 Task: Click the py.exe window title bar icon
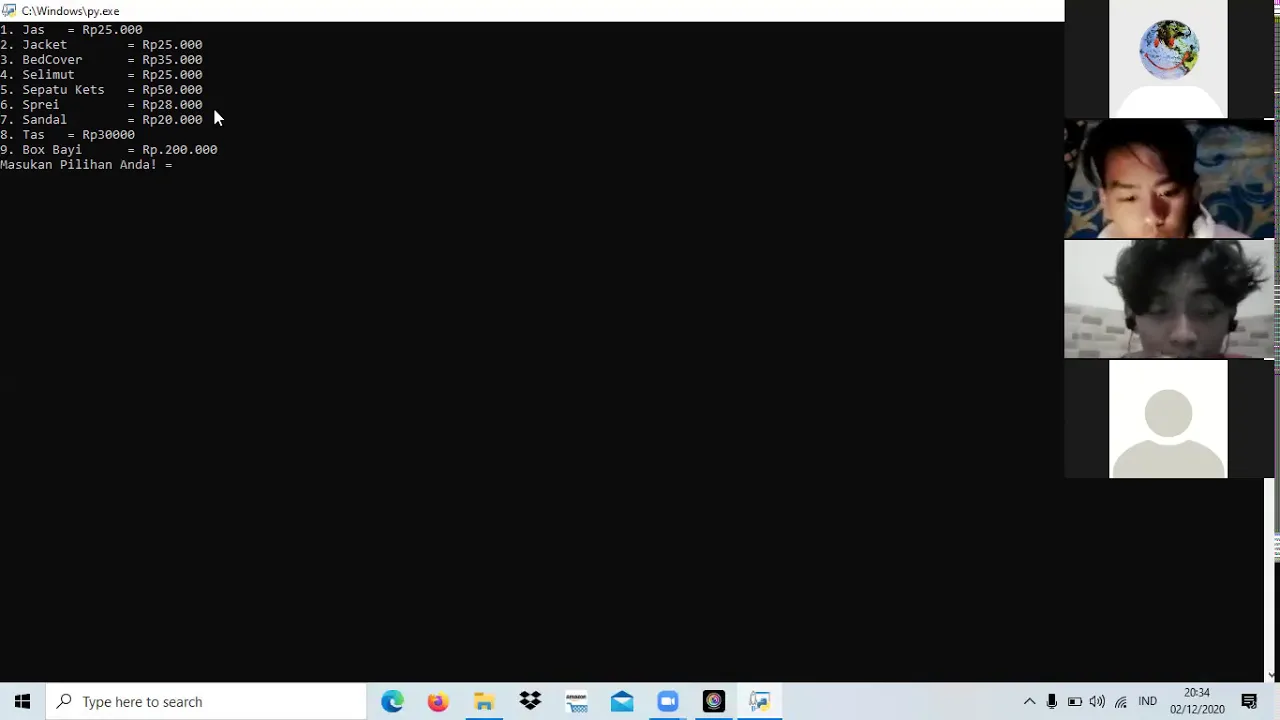point(9,11)
